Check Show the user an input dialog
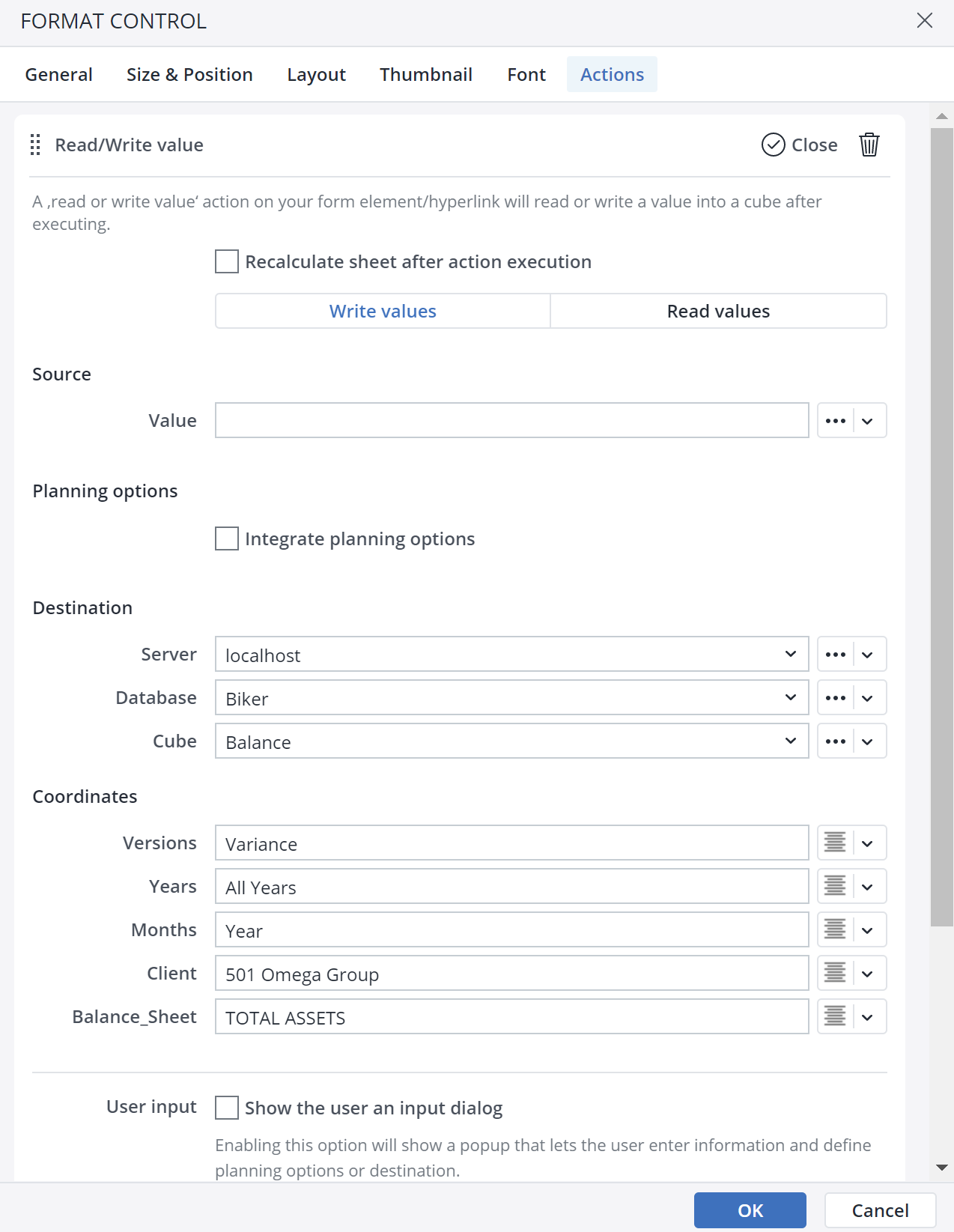This screenshot has width=954, height=1232. pos(227,1108)
